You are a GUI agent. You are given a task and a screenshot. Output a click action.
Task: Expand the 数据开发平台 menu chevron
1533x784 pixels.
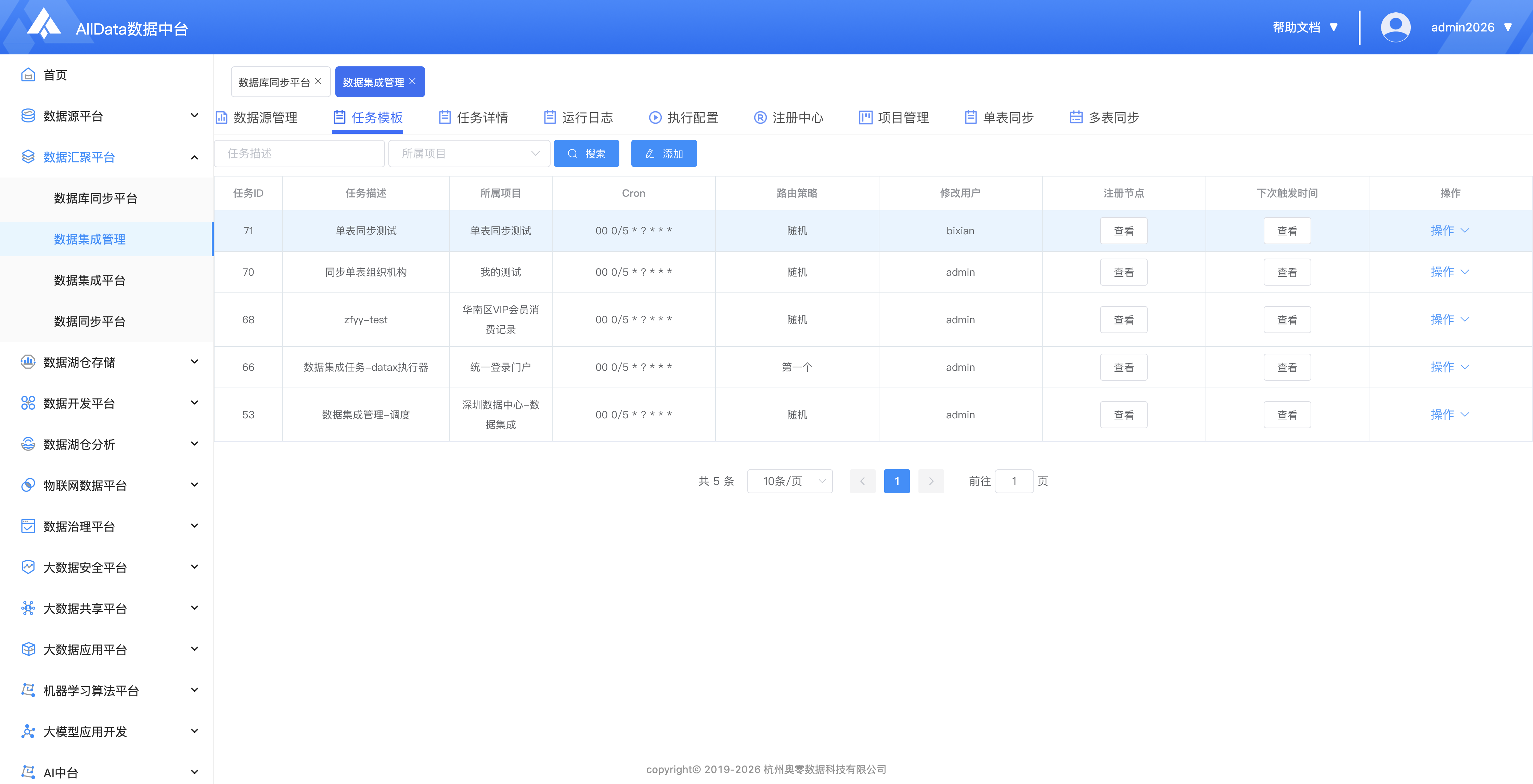point(194,403)
